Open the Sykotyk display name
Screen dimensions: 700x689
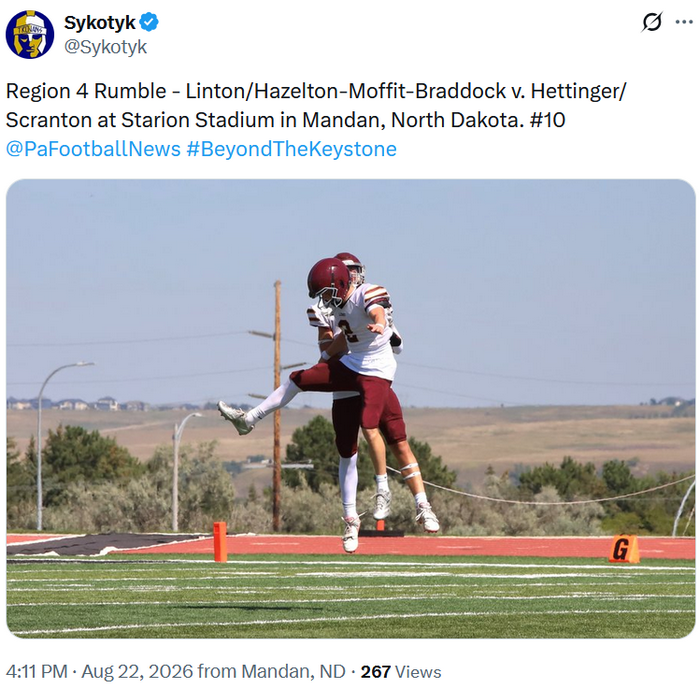tap(100, 22)
